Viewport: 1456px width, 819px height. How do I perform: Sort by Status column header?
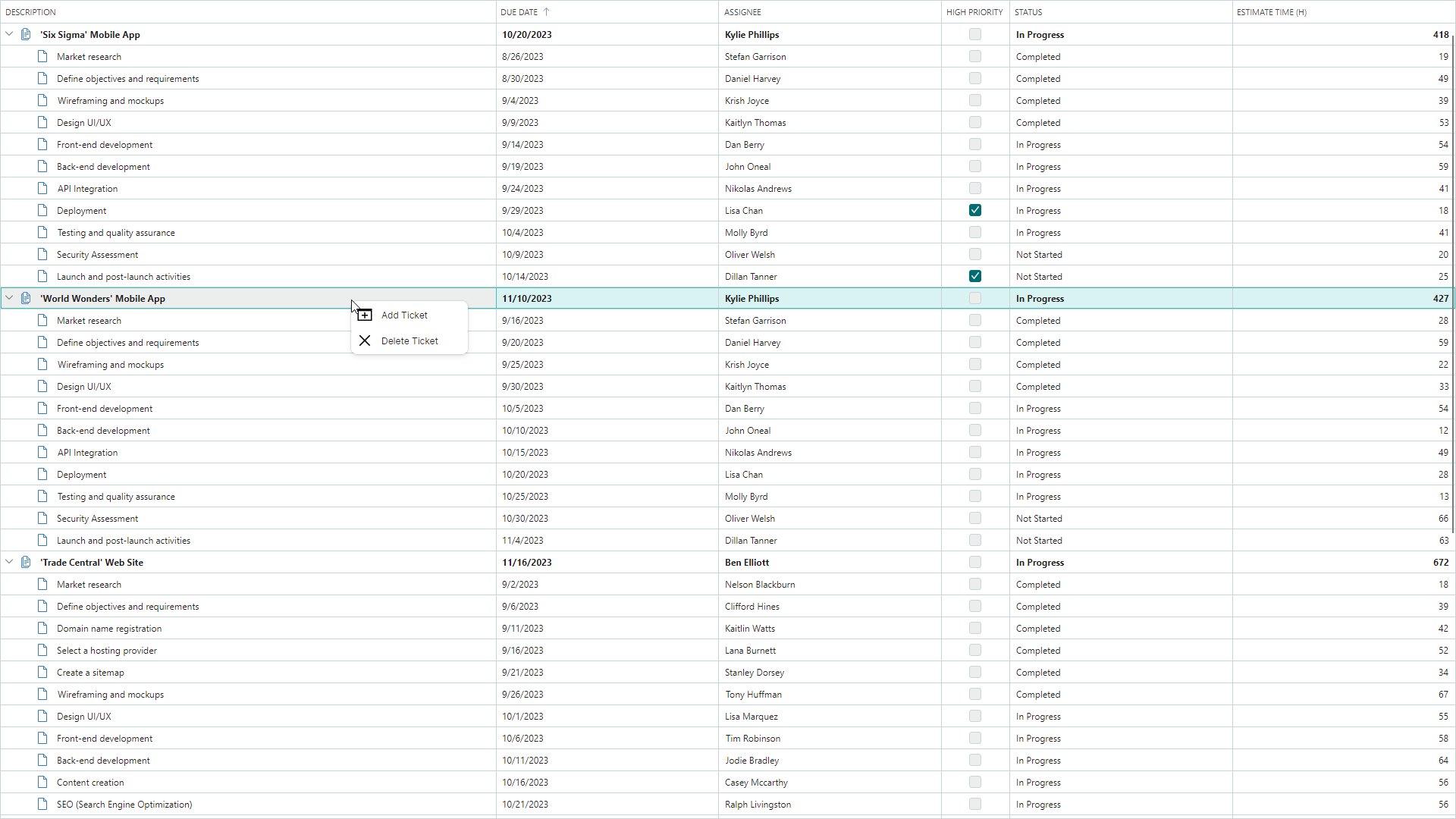(1028, 12)
